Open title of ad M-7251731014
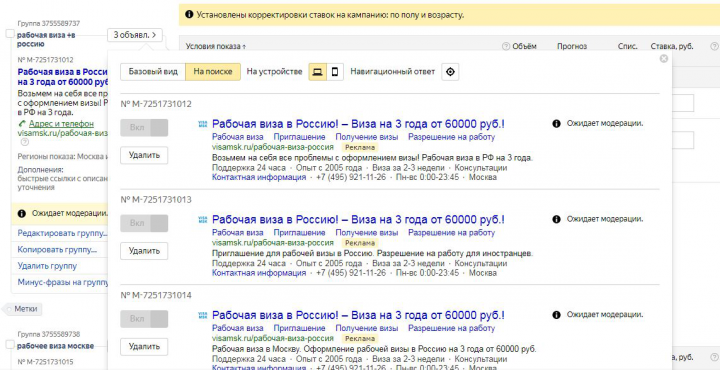 (x=358, y=315)
